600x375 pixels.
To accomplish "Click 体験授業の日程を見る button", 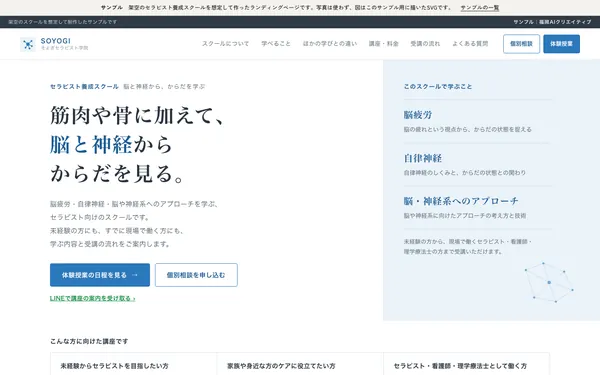I will click(x=100, y=275).
